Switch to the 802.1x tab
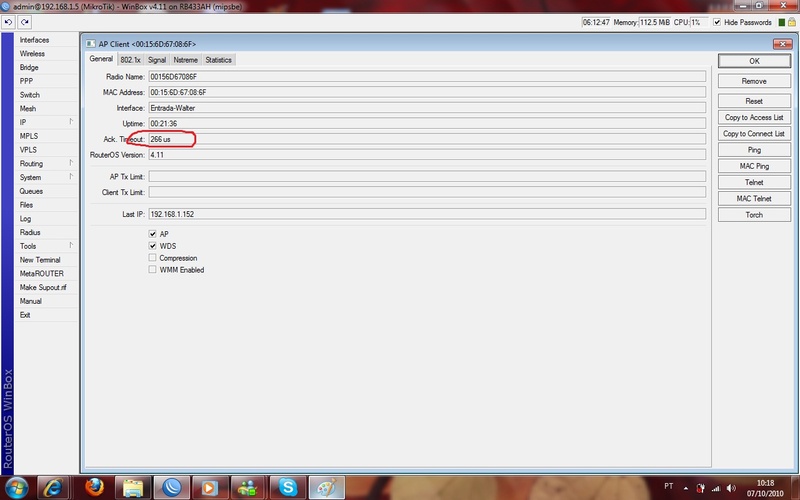This screenshot has height=500, width=800. pos(130,60)
